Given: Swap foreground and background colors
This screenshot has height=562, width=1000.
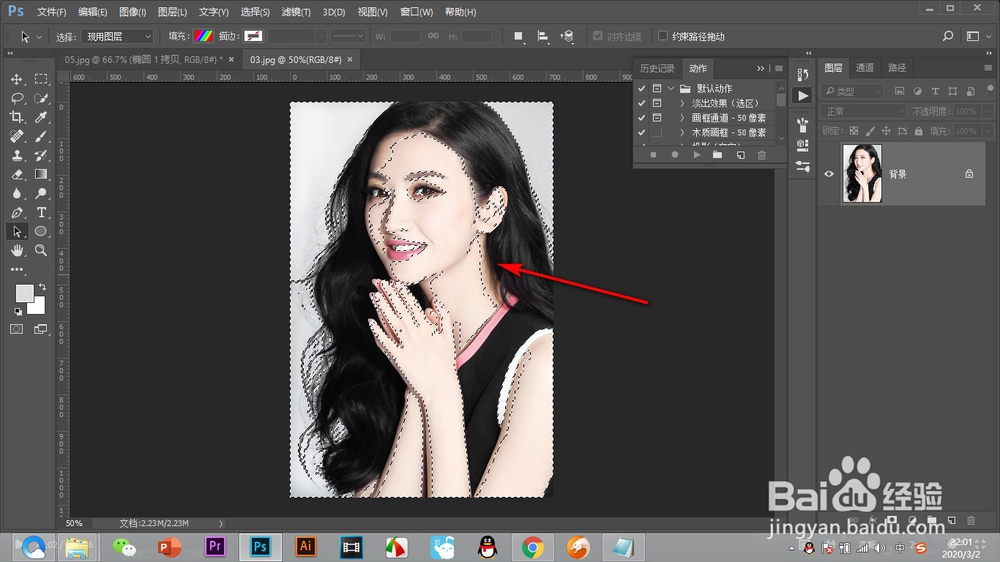Looking at the screenshot, I should 42,287.
